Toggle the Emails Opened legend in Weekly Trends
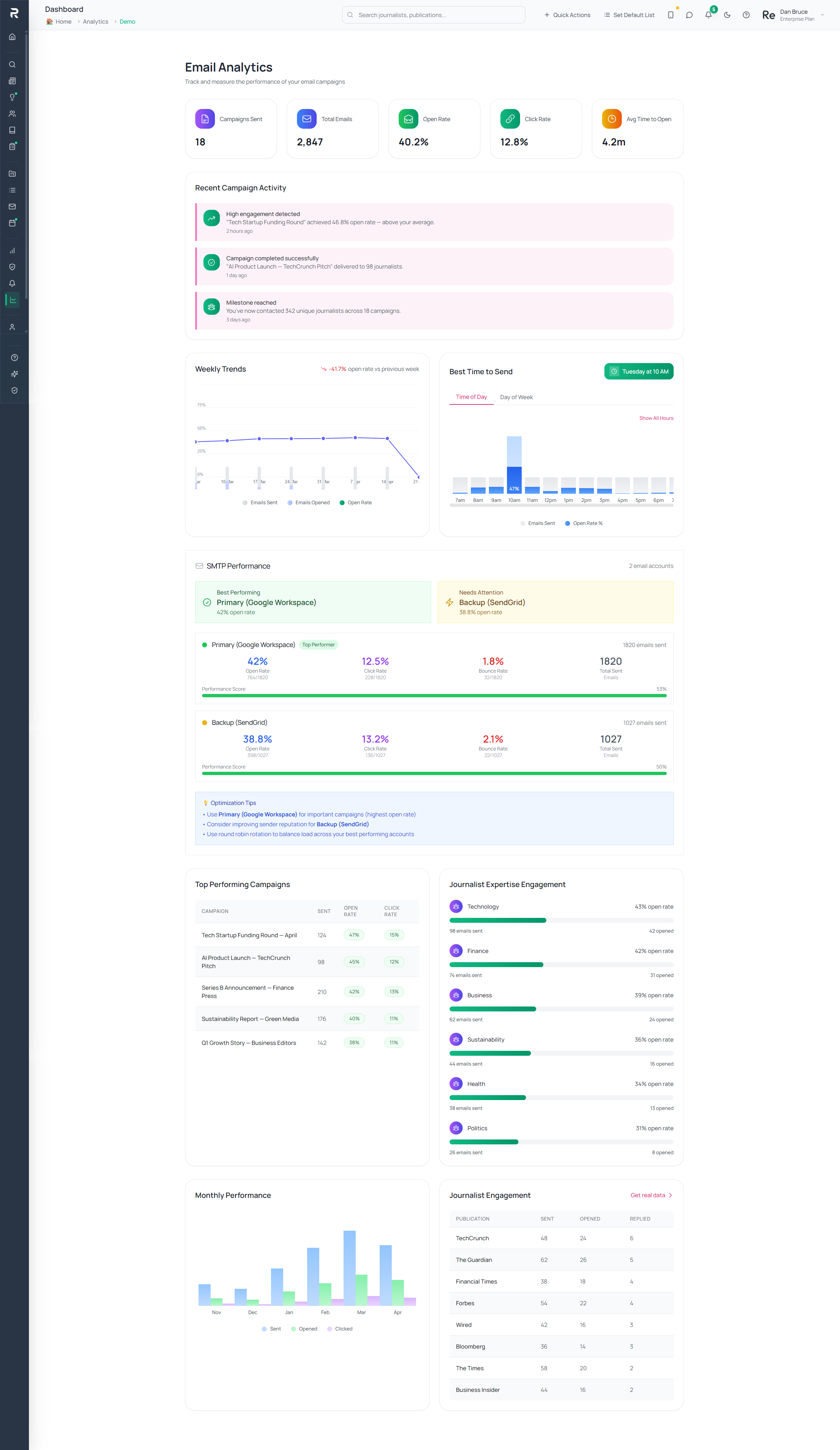This screenshot has width=840, height=1450. point(309,503)
